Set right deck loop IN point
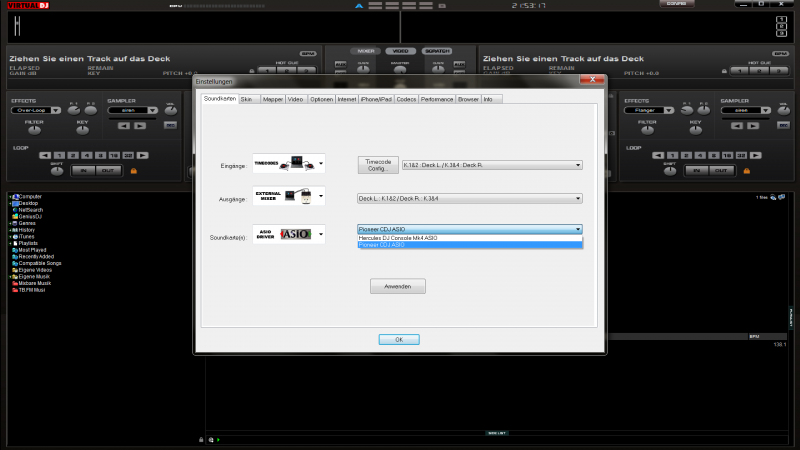800x450 pixels. tap(696, 170)
